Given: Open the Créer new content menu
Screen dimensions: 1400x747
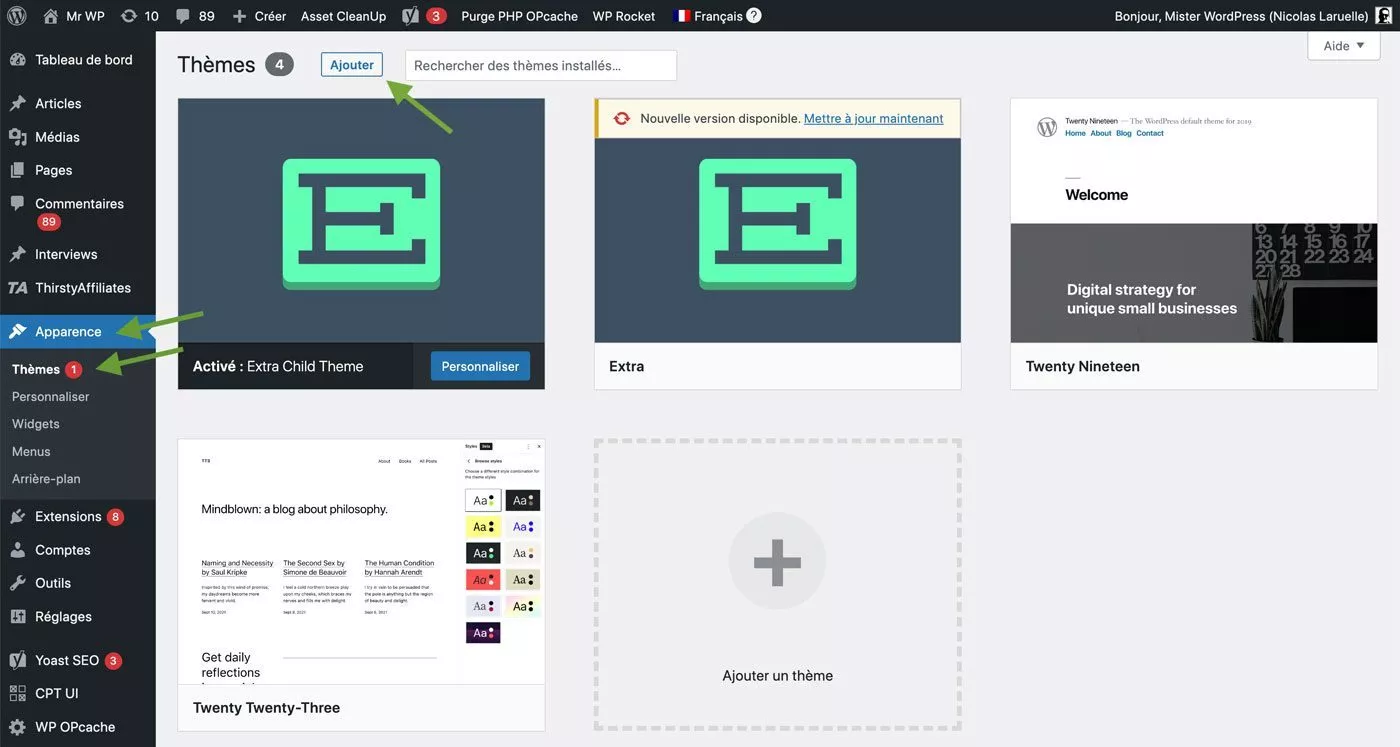Looking at the screenshot, I should click(x=259, y=16).
